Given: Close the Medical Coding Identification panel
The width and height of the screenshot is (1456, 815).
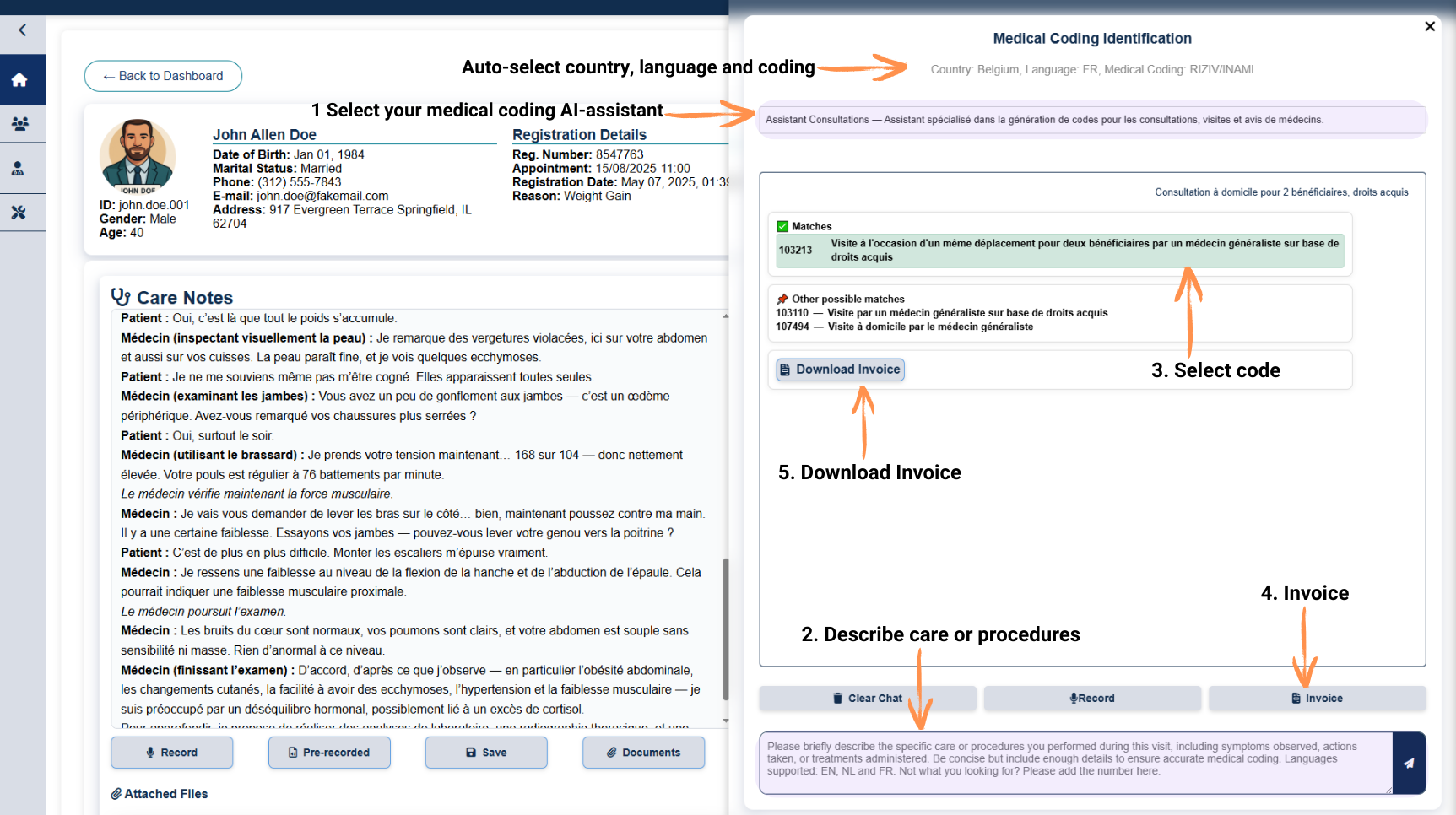Looking at the screenshot, I should (x=1429, y=26).
